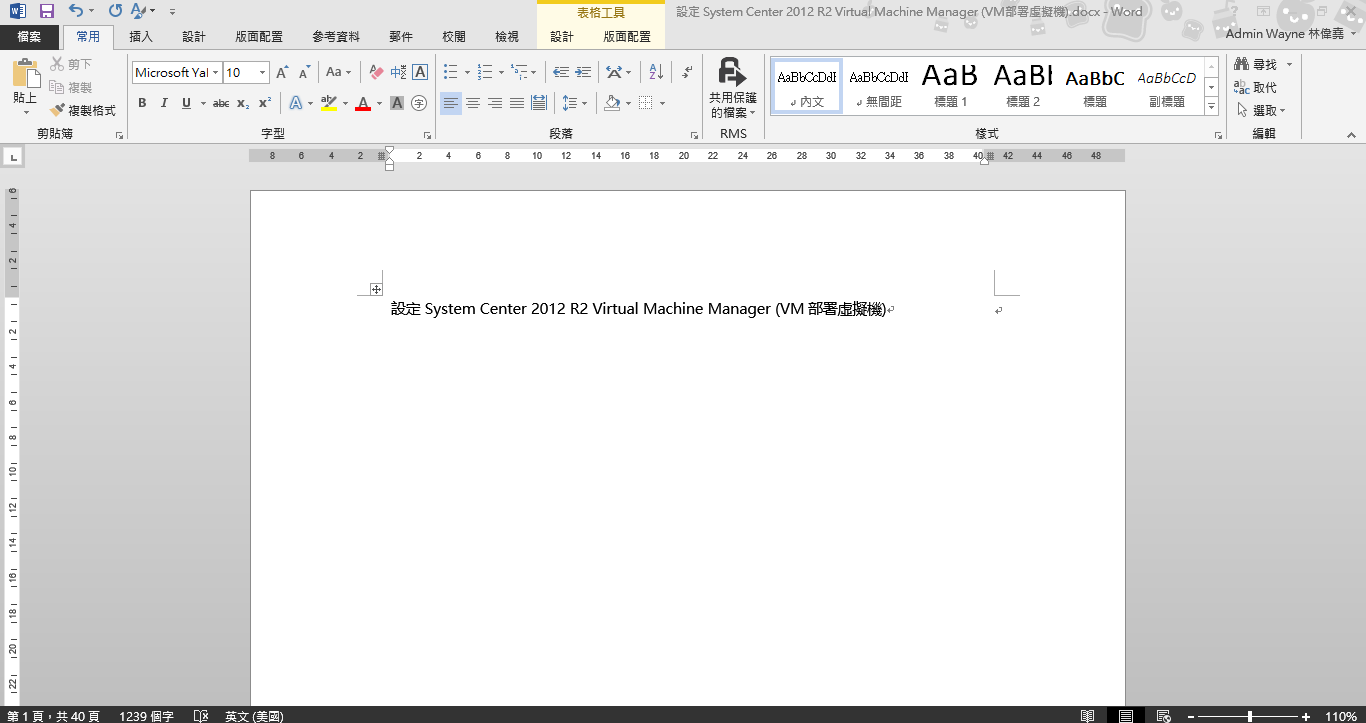This screenshot has width=1366, height=723.
Task: Toggle center alignment
Action: (473, 103)
